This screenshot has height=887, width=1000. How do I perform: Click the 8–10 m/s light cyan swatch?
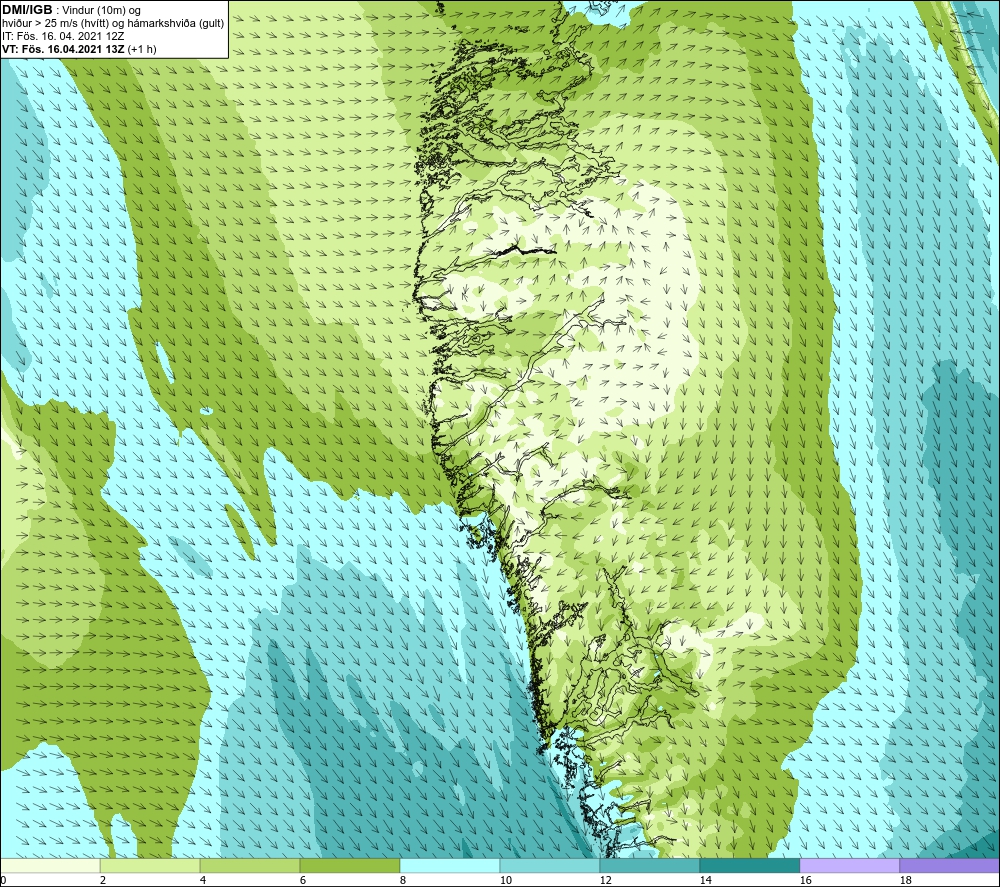(450, 865)
